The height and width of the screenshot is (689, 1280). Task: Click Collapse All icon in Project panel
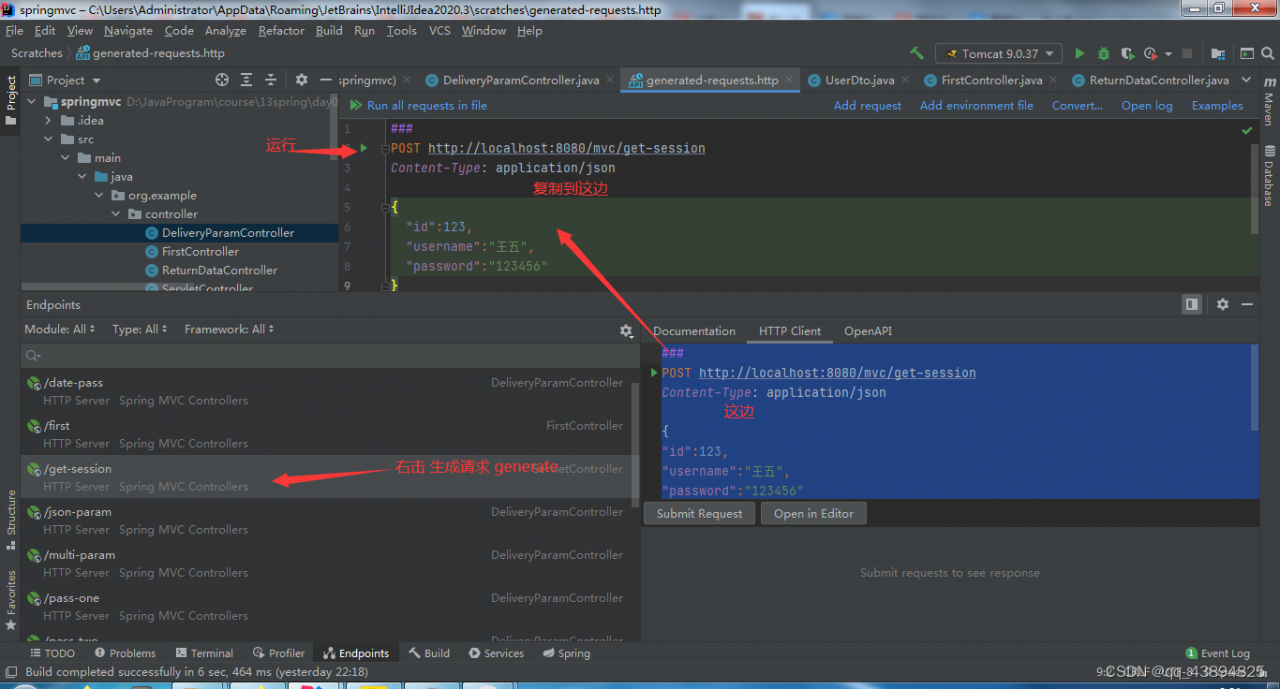point(271,79)
